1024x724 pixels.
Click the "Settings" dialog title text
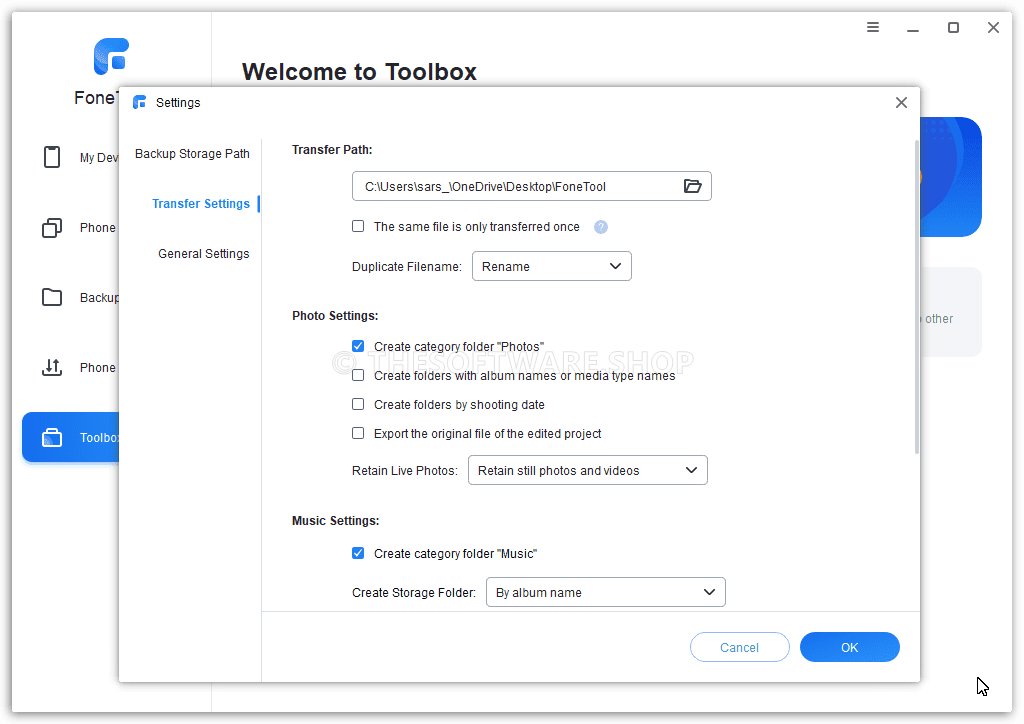(x=178, y=103)
